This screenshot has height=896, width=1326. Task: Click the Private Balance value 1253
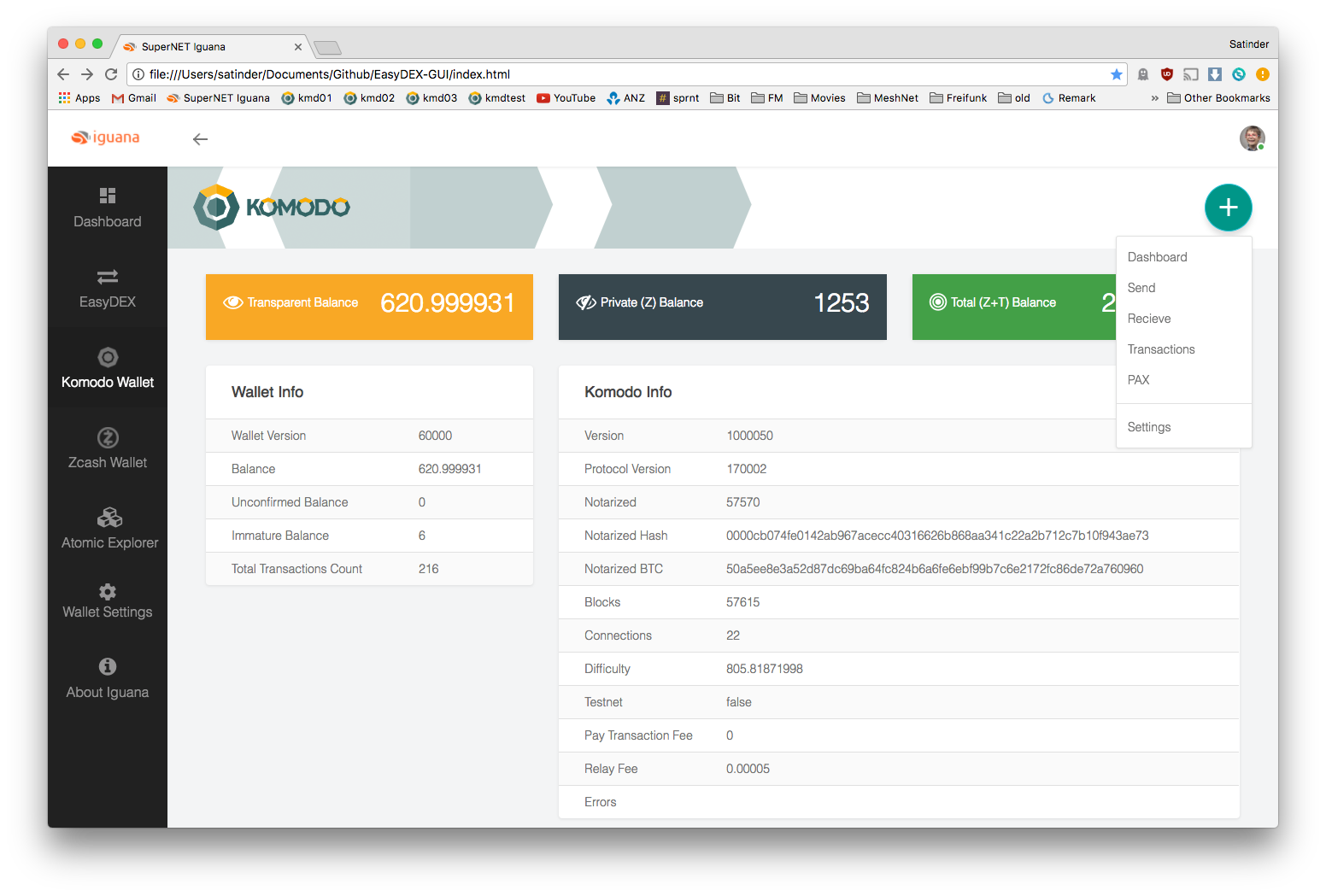click(x=842, y=303)
